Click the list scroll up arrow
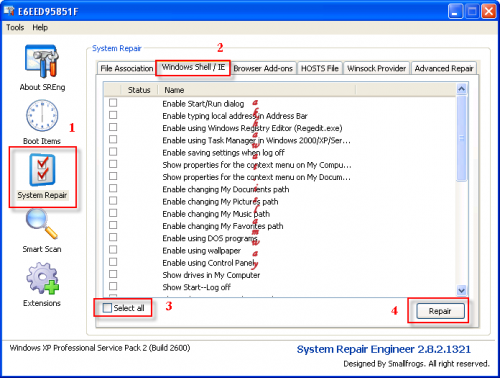 [462, 89]
